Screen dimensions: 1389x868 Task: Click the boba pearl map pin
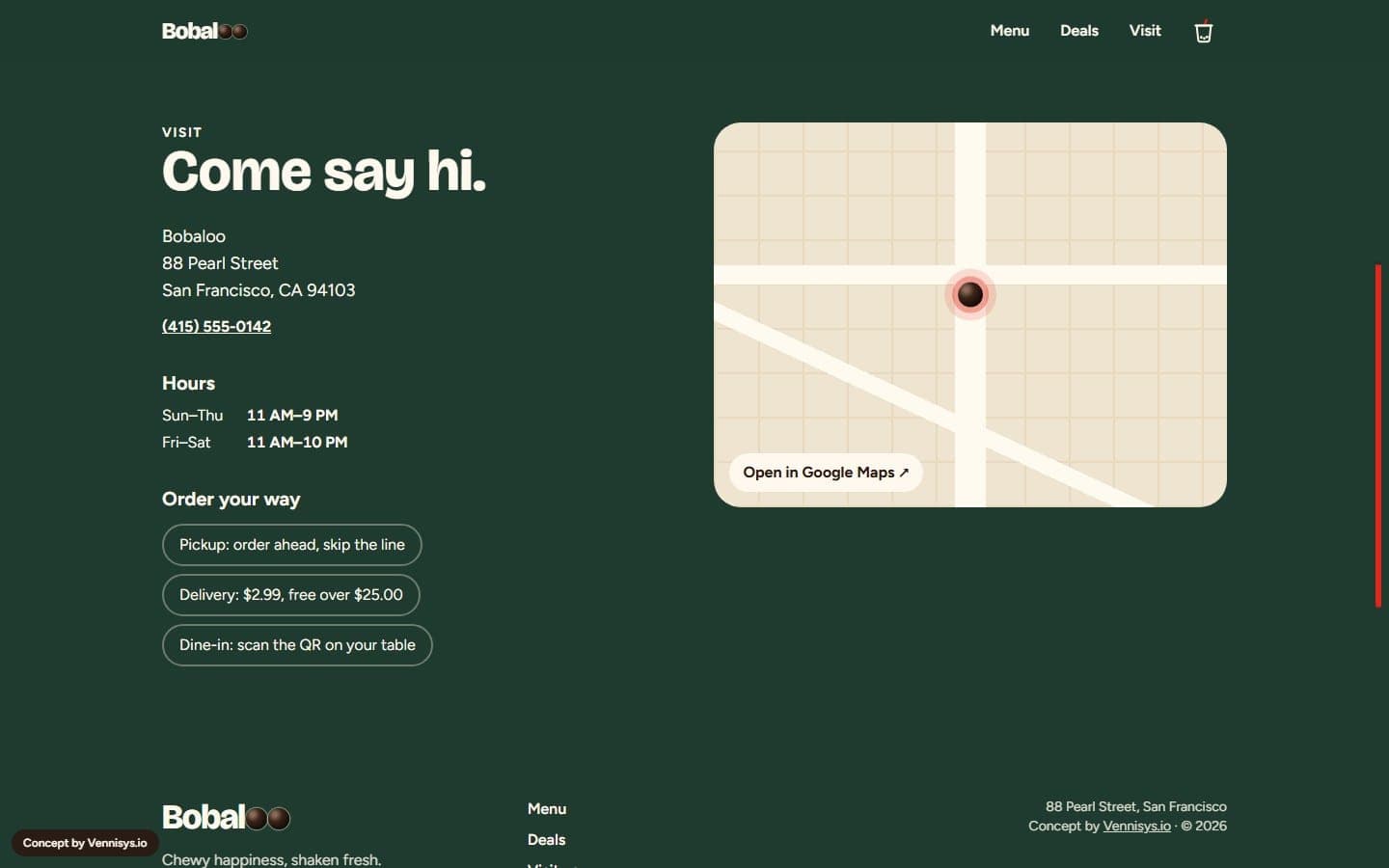[x=970, y=294]
